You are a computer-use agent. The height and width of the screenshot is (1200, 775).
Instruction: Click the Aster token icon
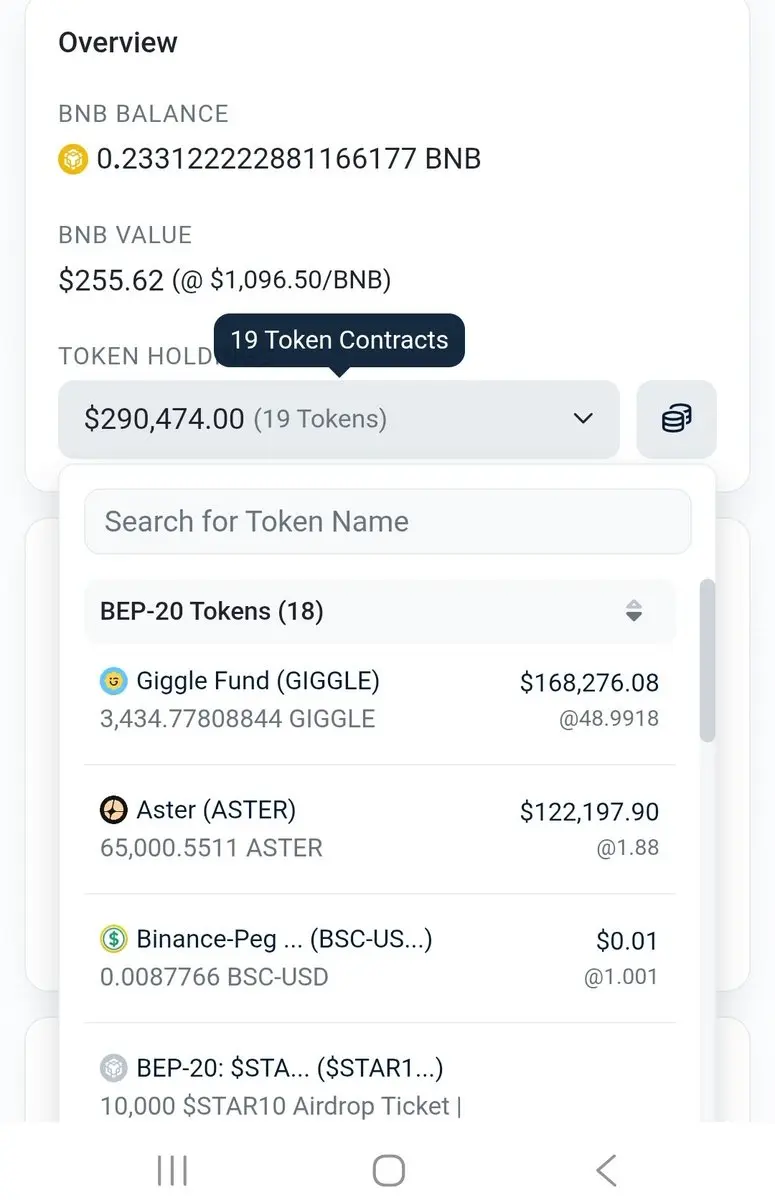(114, 810)
